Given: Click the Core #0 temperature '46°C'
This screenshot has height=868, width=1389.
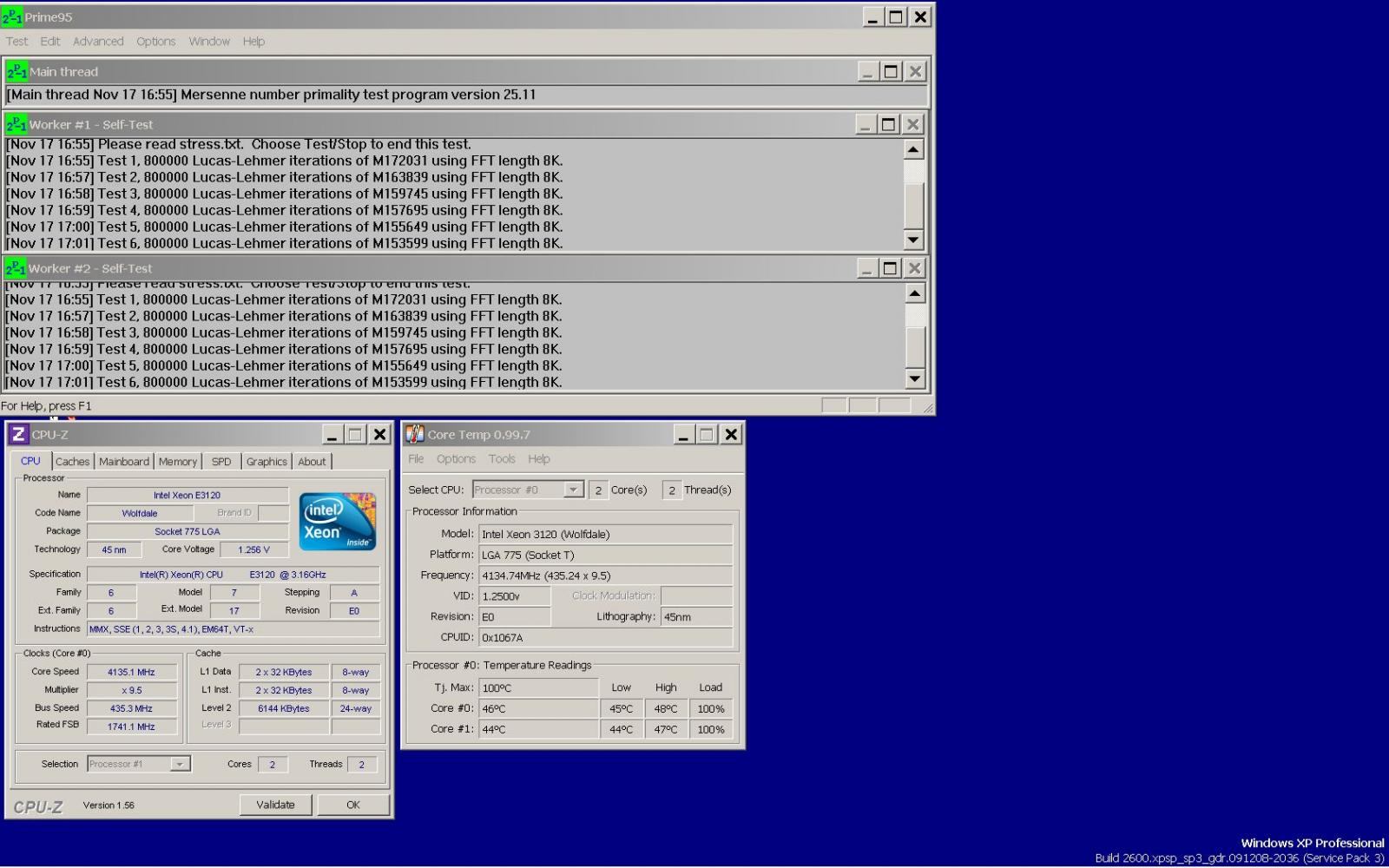Looking at the screenshot, I should (539, 708).
